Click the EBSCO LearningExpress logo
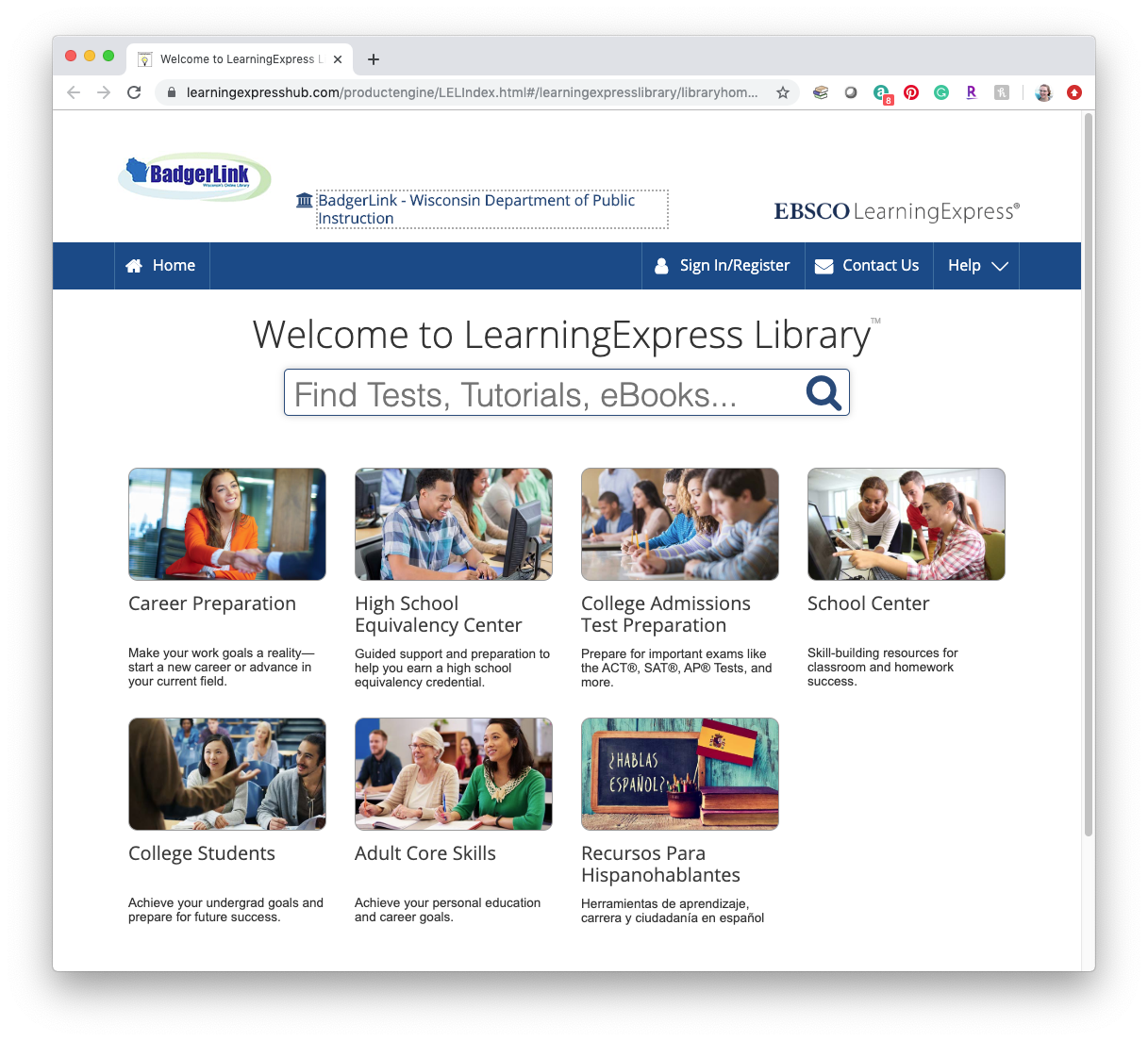 897,211
